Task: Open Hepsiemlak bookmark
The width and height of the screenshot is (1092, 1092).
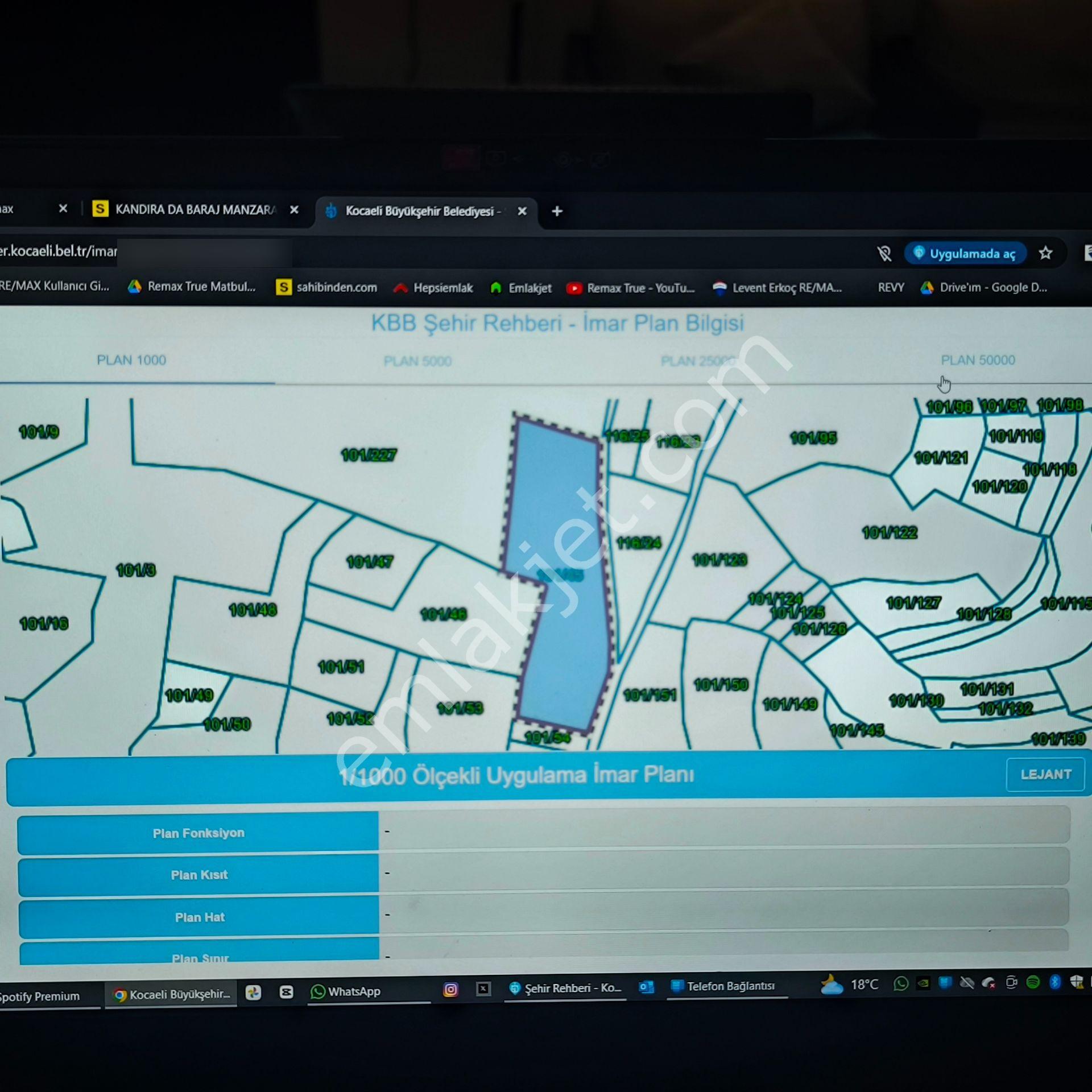Action: click(434, 288)
